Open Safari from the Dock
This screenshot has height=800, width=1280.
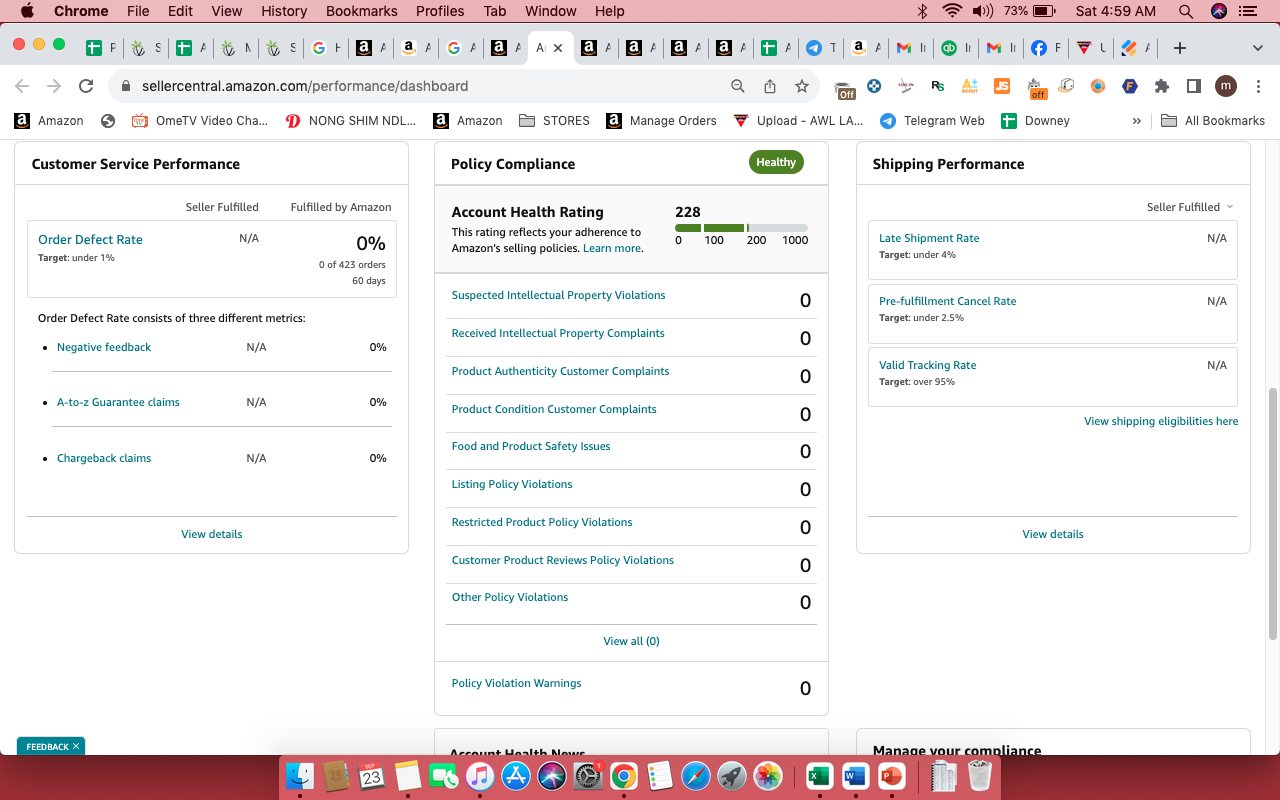coord(695,776)
